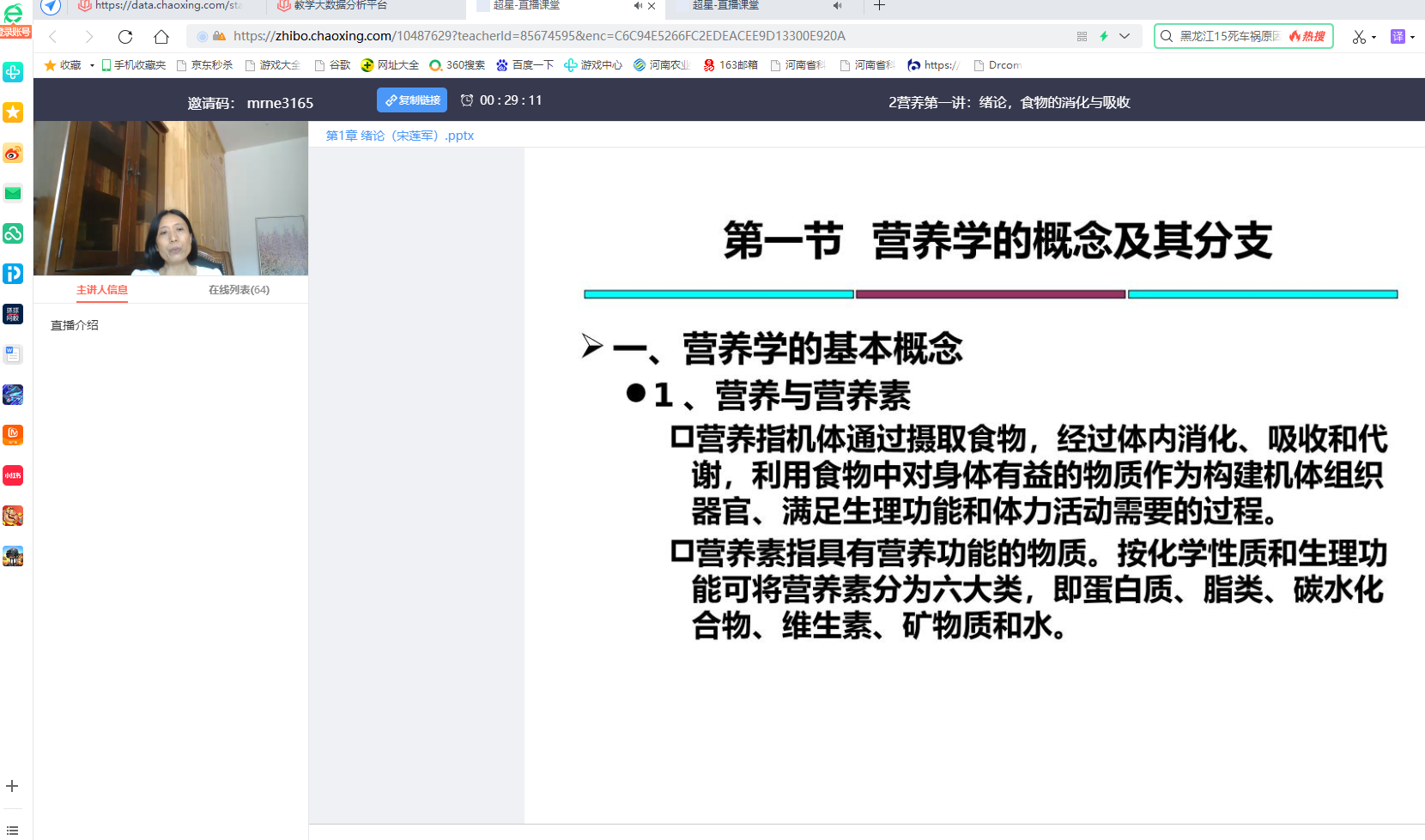Viewport: 1425px width, 840px height.
Task: Open the green mail icon in the sidebar
Action: [13, 193]
